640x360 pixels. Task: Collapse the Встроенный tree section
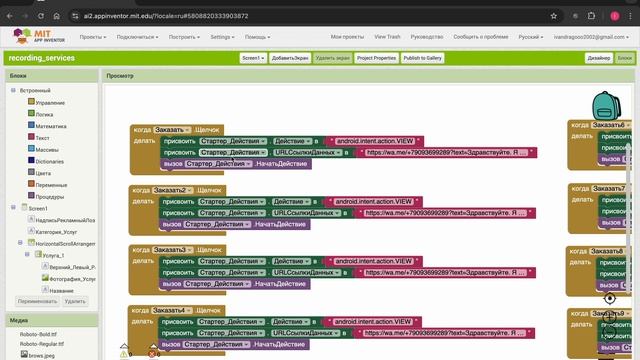tap(13, 90)
